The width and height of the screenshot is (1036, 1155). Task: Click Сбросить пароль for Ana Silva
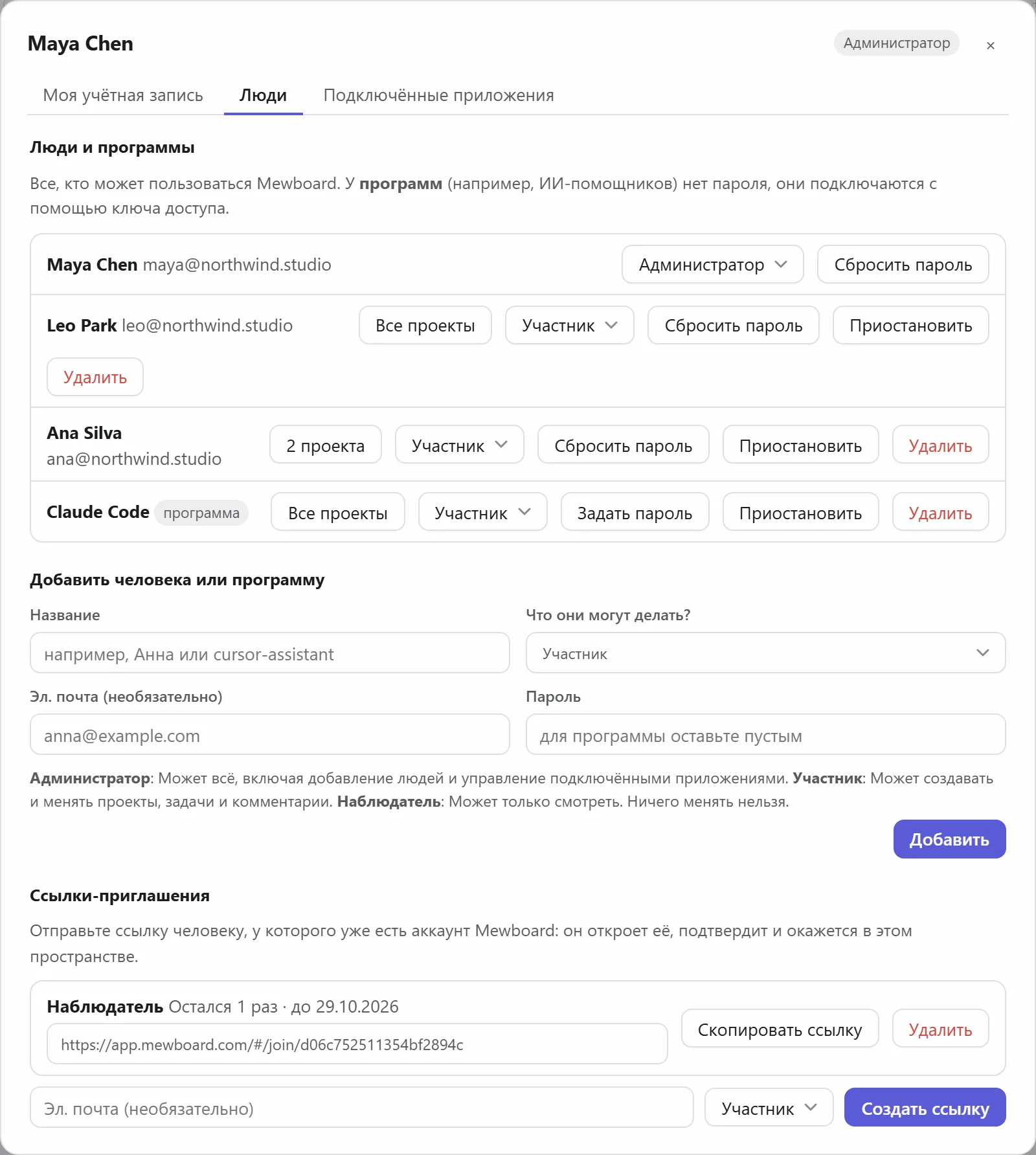[623, 445]
